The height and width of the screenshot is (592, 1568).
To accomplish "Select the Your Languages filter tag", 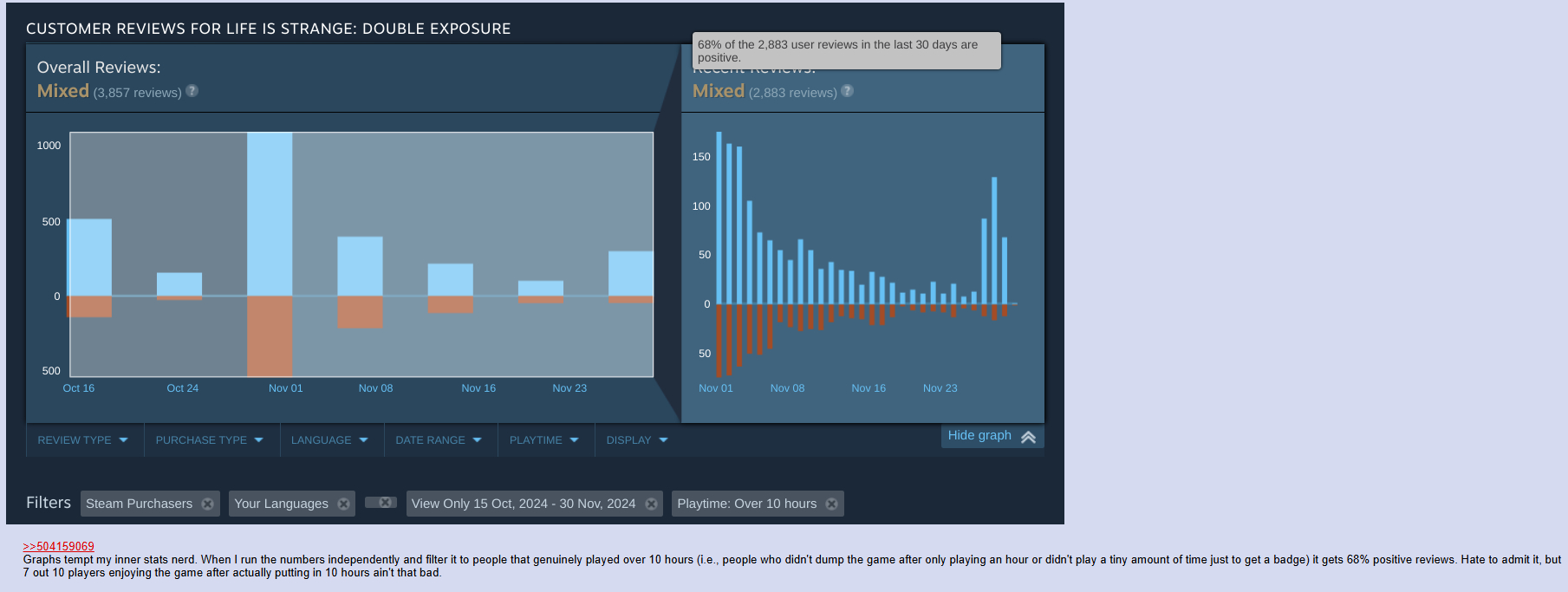I will click(x=292, y=504).
